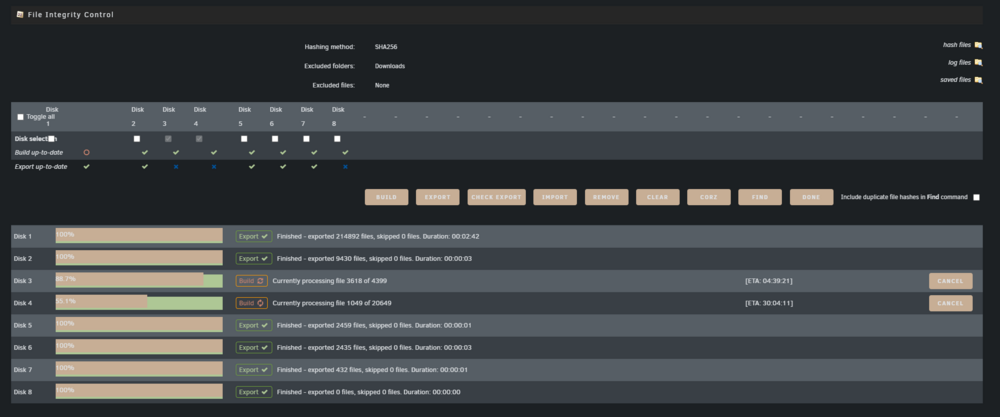Click Disk 8 export up-to-date cross mark
This screenshot has width=1000, height=417.
point(345,166)
